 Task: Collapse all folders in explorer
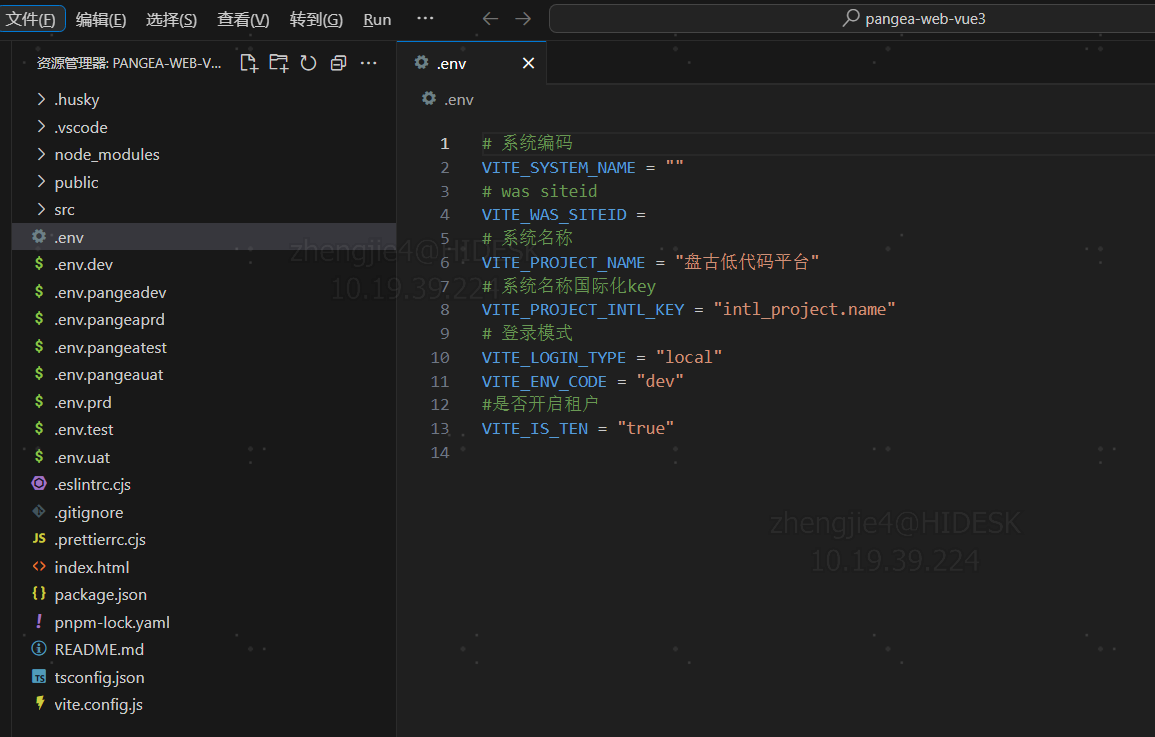pyautogui.click(x=338, y=63)
